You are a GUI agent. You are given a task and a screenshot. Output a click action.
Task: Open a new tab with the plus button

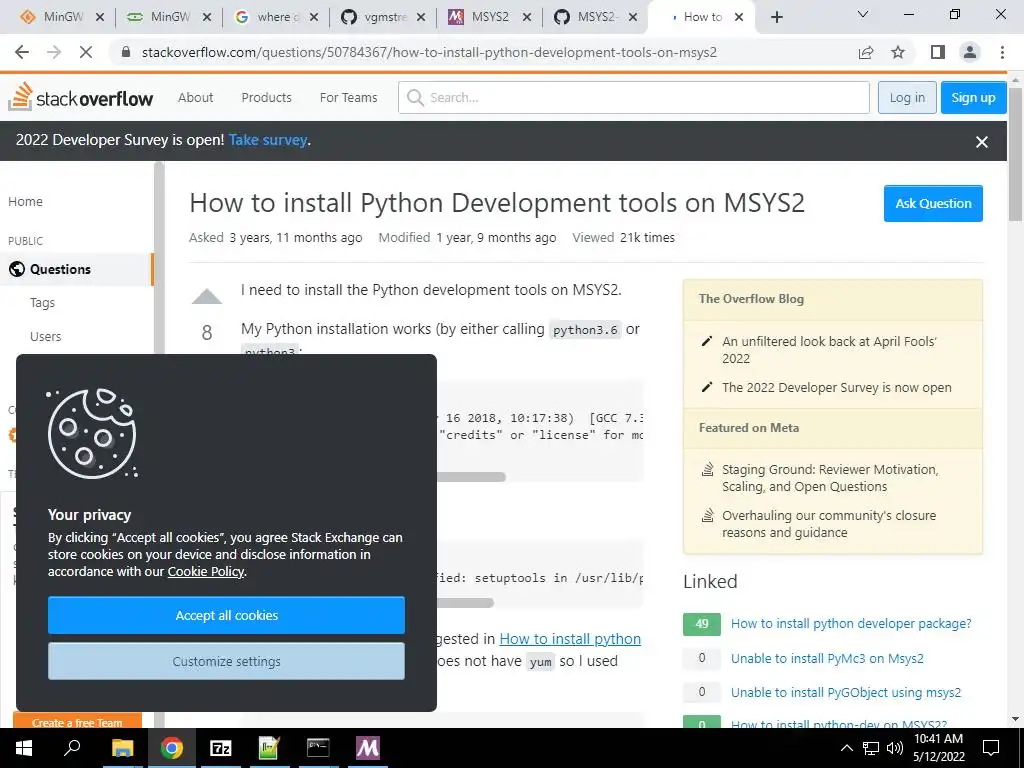[776, 17]
